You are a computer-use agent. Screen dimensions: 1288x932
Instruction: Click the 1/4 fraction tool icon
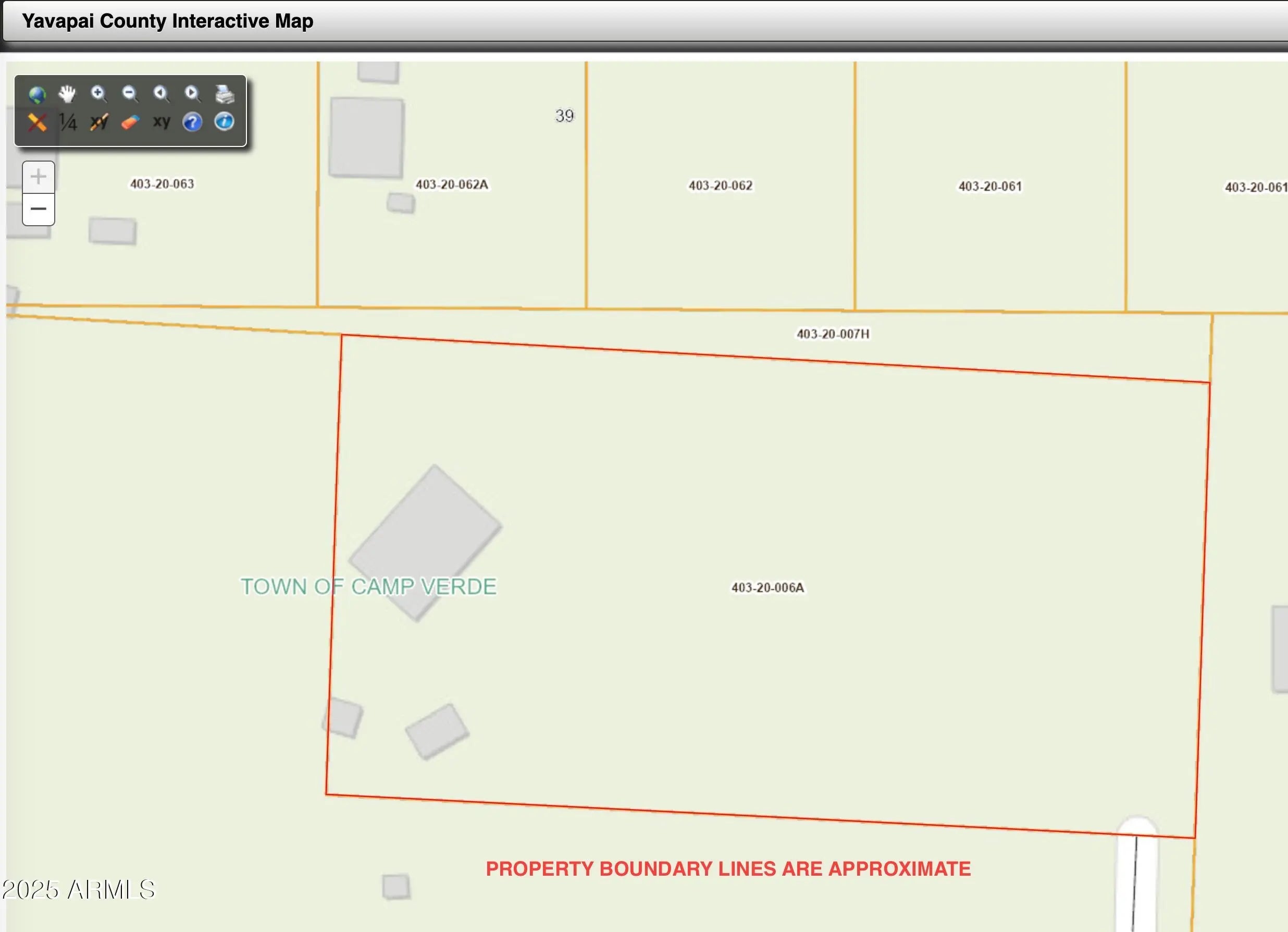(68, 122)
